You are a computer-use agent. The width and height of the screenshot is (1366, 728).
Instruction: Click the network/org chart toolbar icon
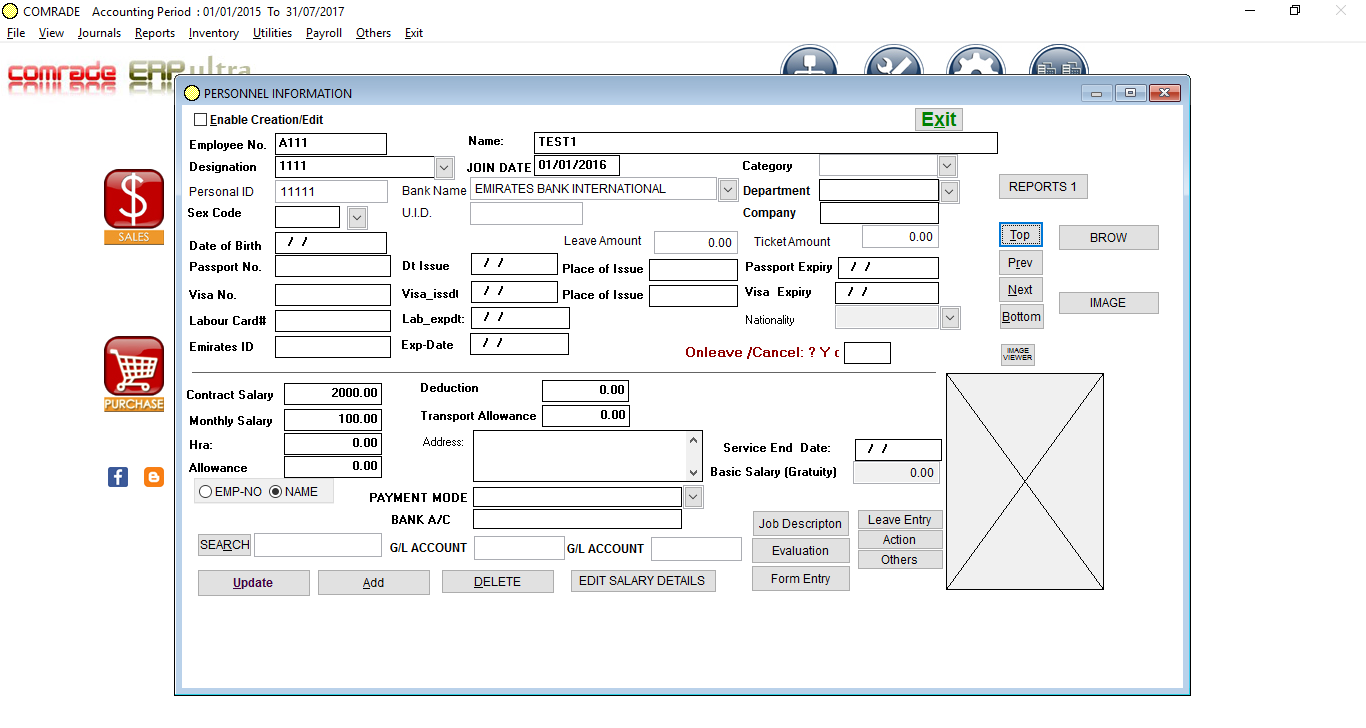[x=809, y=68]
